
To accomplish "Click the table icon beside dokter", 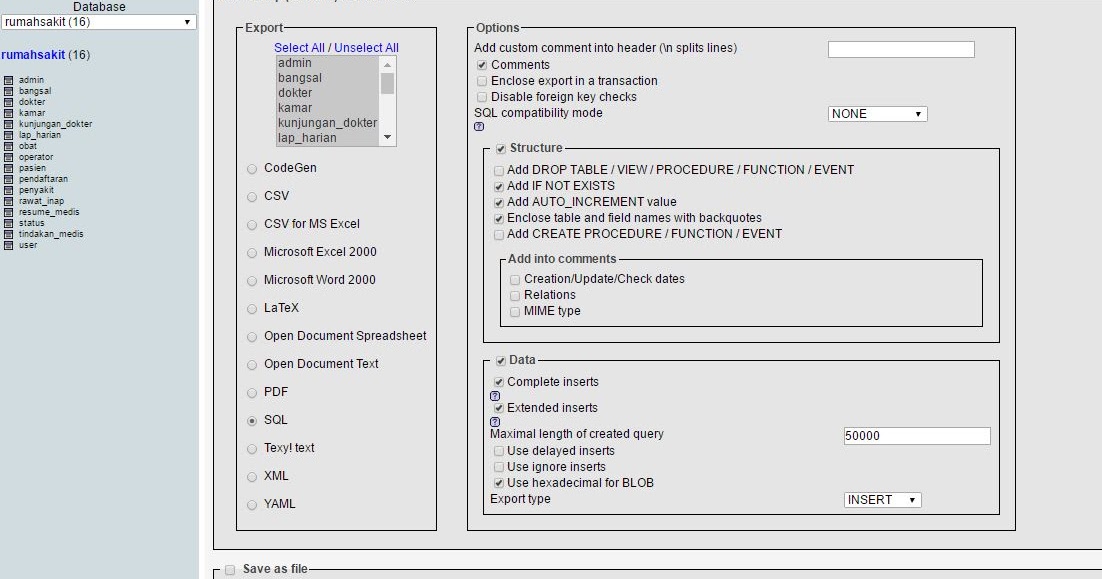I will [8, 102].
